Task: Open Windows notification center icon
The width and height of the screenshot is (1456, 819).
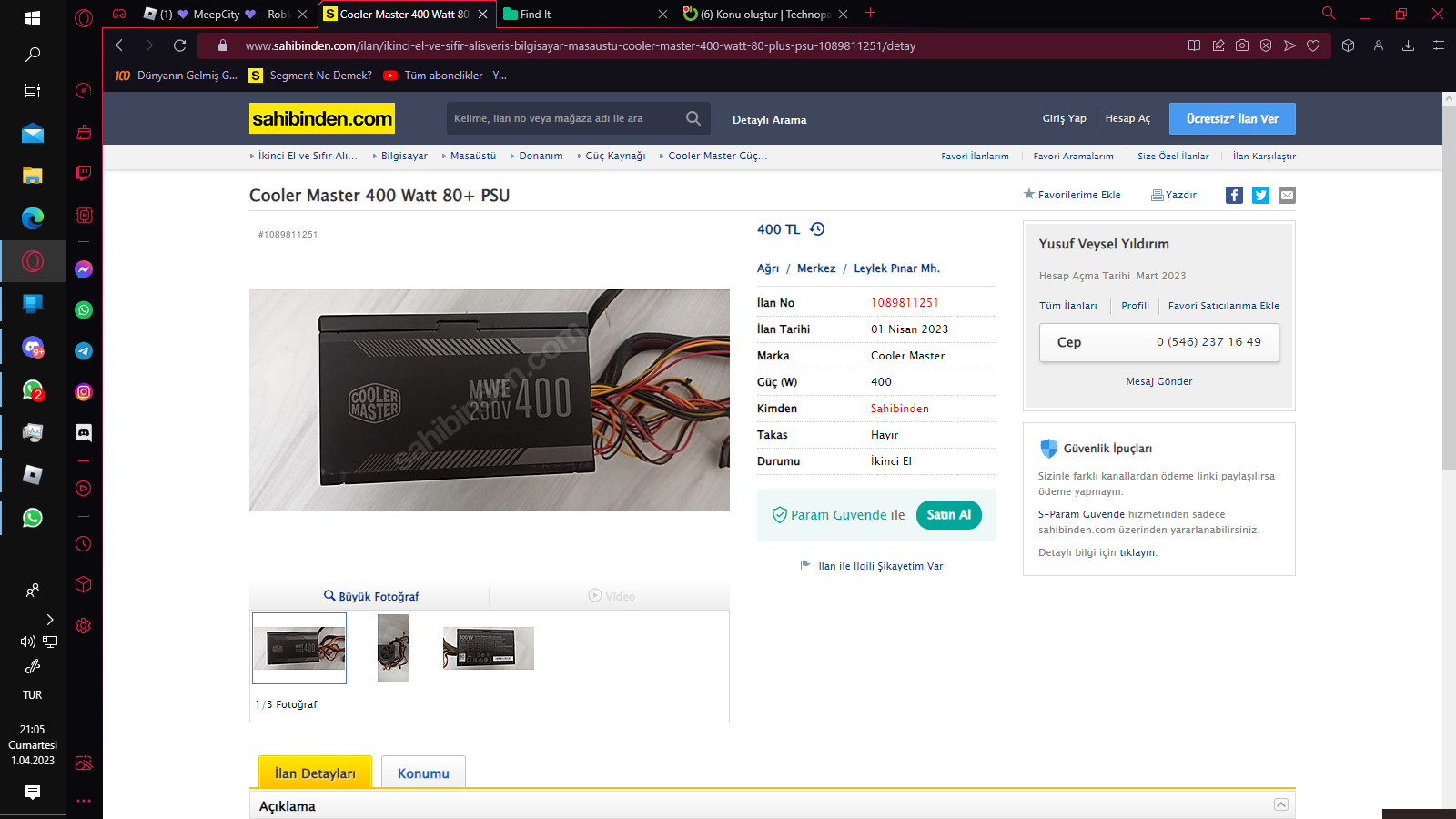Action: [x=33, y=793]
